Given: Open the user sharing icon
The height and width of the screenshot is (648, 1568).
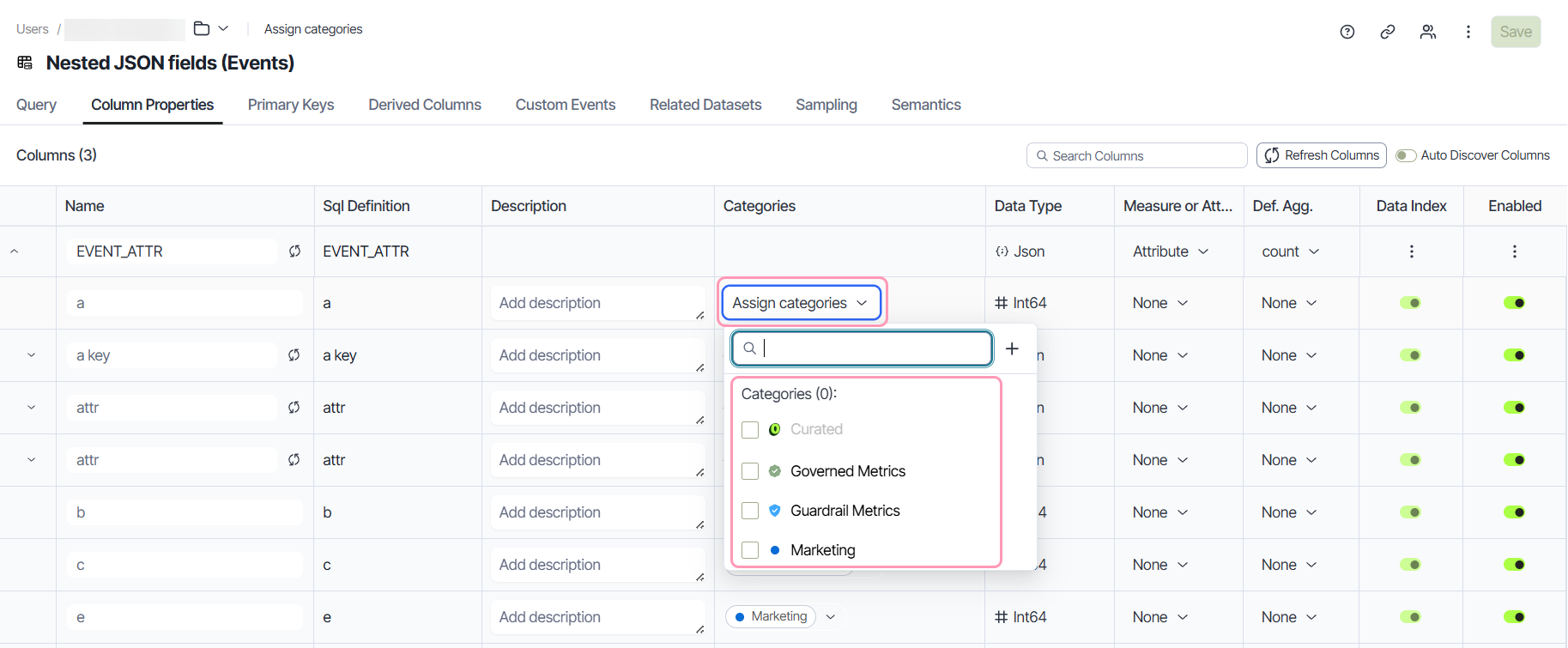Looking at the screenshot, I should coord(1428,32).
